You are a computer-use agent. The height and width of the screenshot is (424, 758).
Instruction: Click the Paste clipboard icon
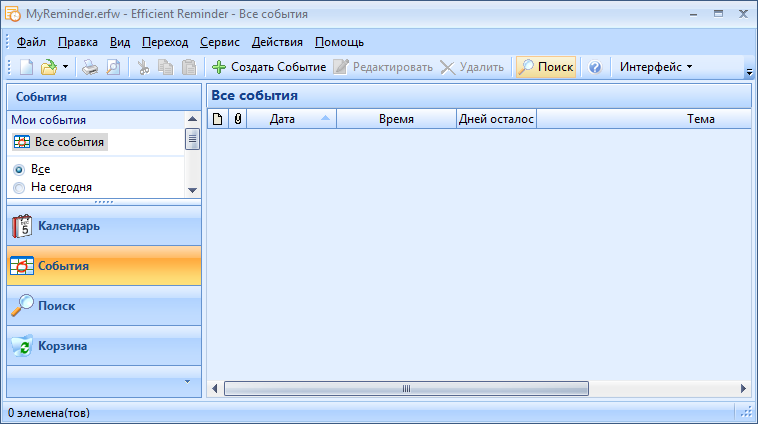click(189, 67)
